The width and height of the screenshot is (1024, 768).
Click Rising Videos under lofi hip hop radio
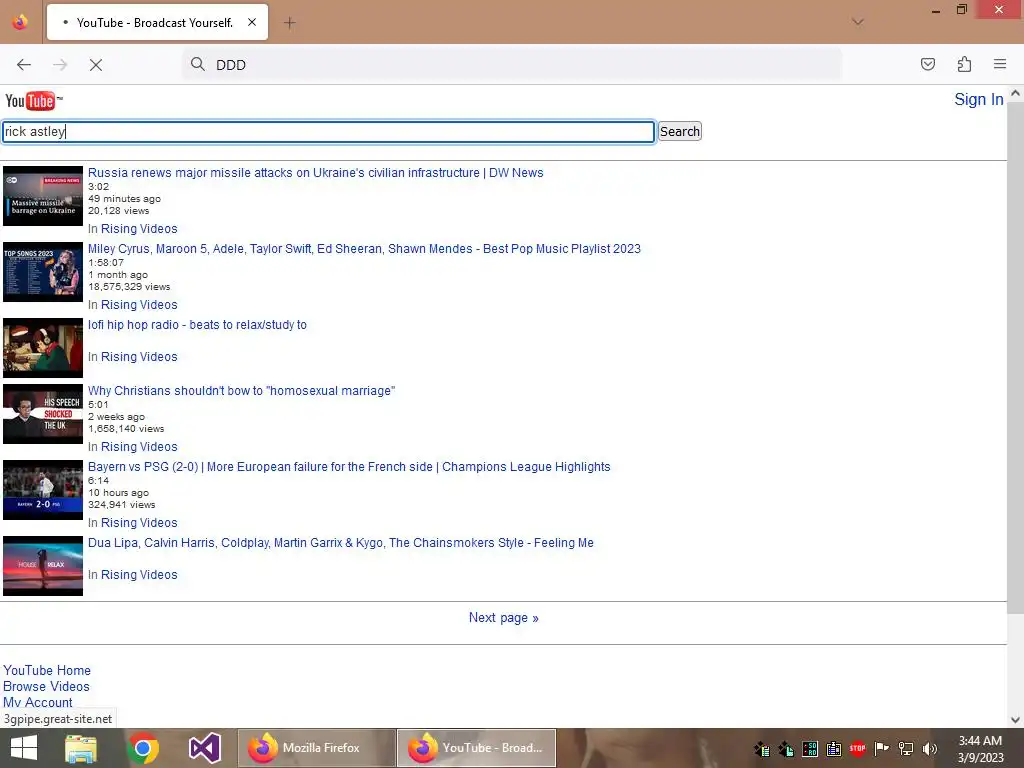point(139,357)
